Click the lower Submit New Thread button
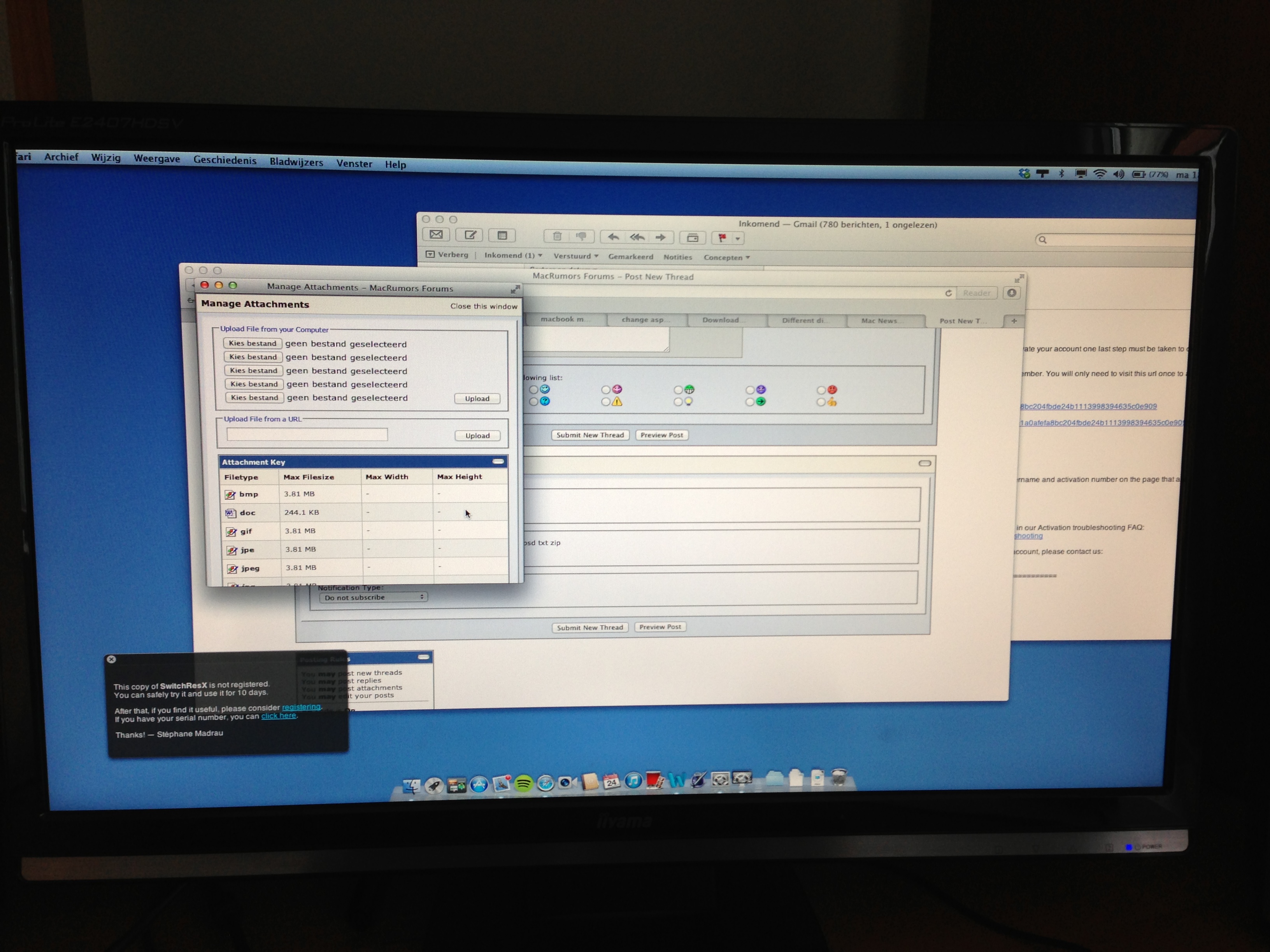 [589, 628]
